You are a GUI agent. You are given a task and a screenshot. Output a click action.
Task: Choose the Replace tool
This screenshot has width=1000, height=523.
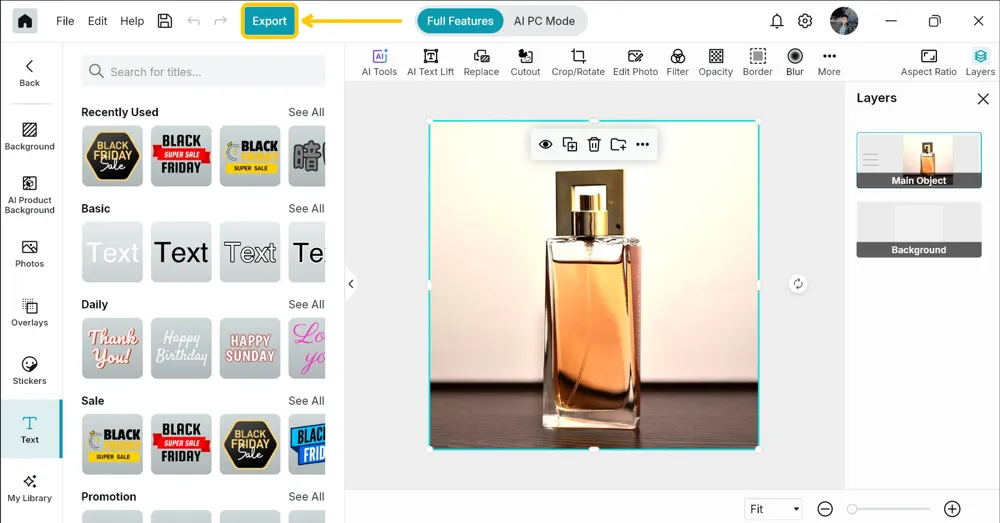click(482, 63)
